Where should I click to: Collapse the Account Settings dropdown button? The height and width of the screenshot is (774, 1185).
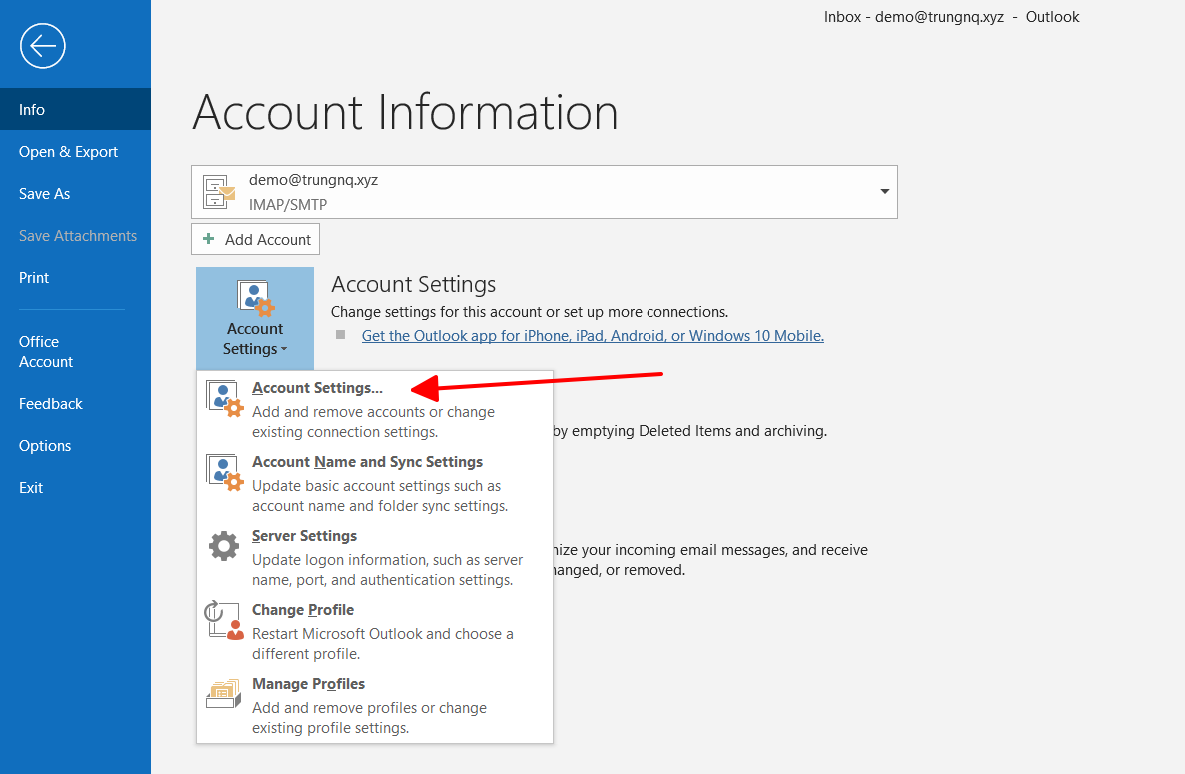pos(255,318)
